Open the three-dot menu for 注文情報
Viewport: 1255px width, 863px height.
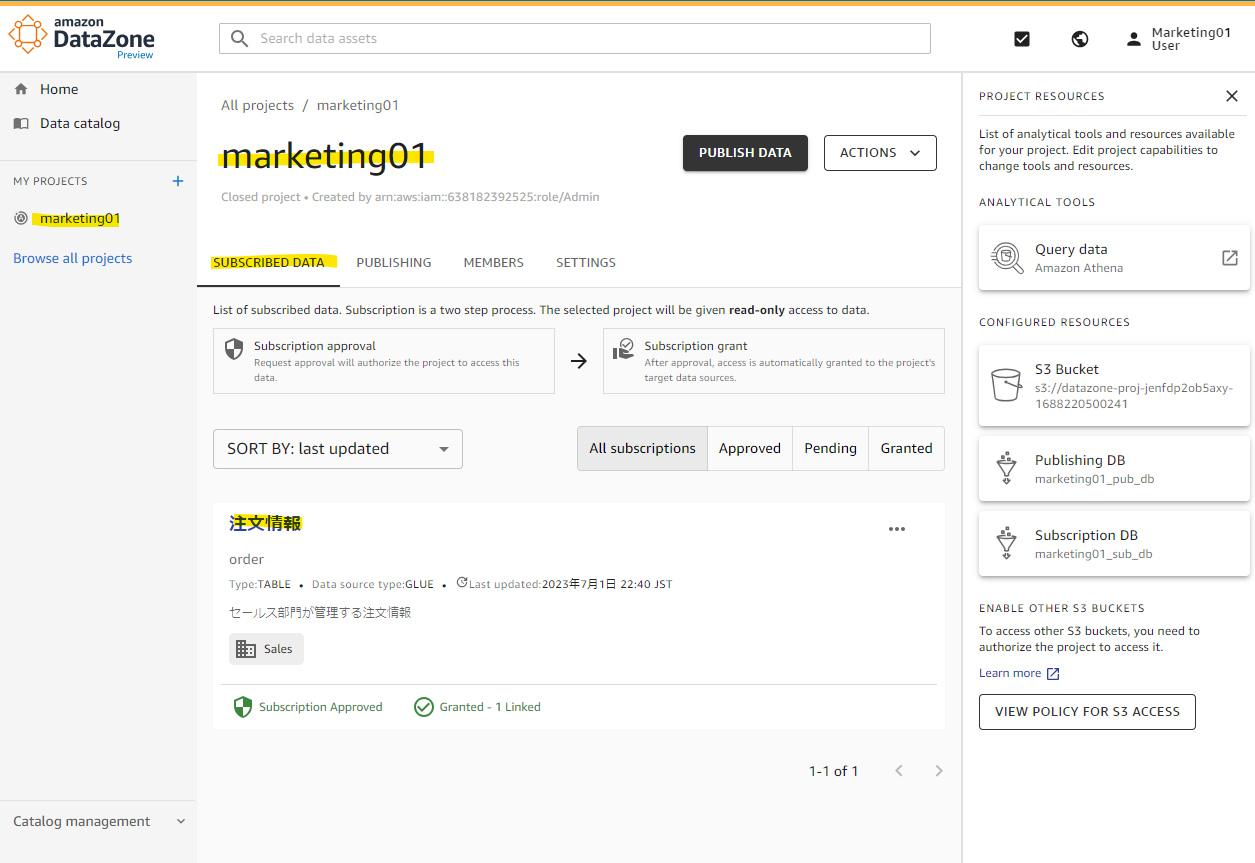(897, 529)
